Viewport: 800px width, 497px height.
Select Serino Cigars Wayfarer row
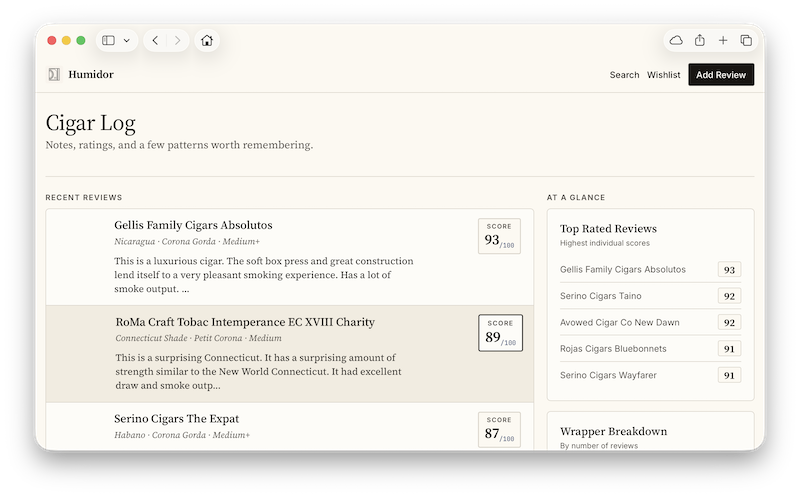(650, 376)
